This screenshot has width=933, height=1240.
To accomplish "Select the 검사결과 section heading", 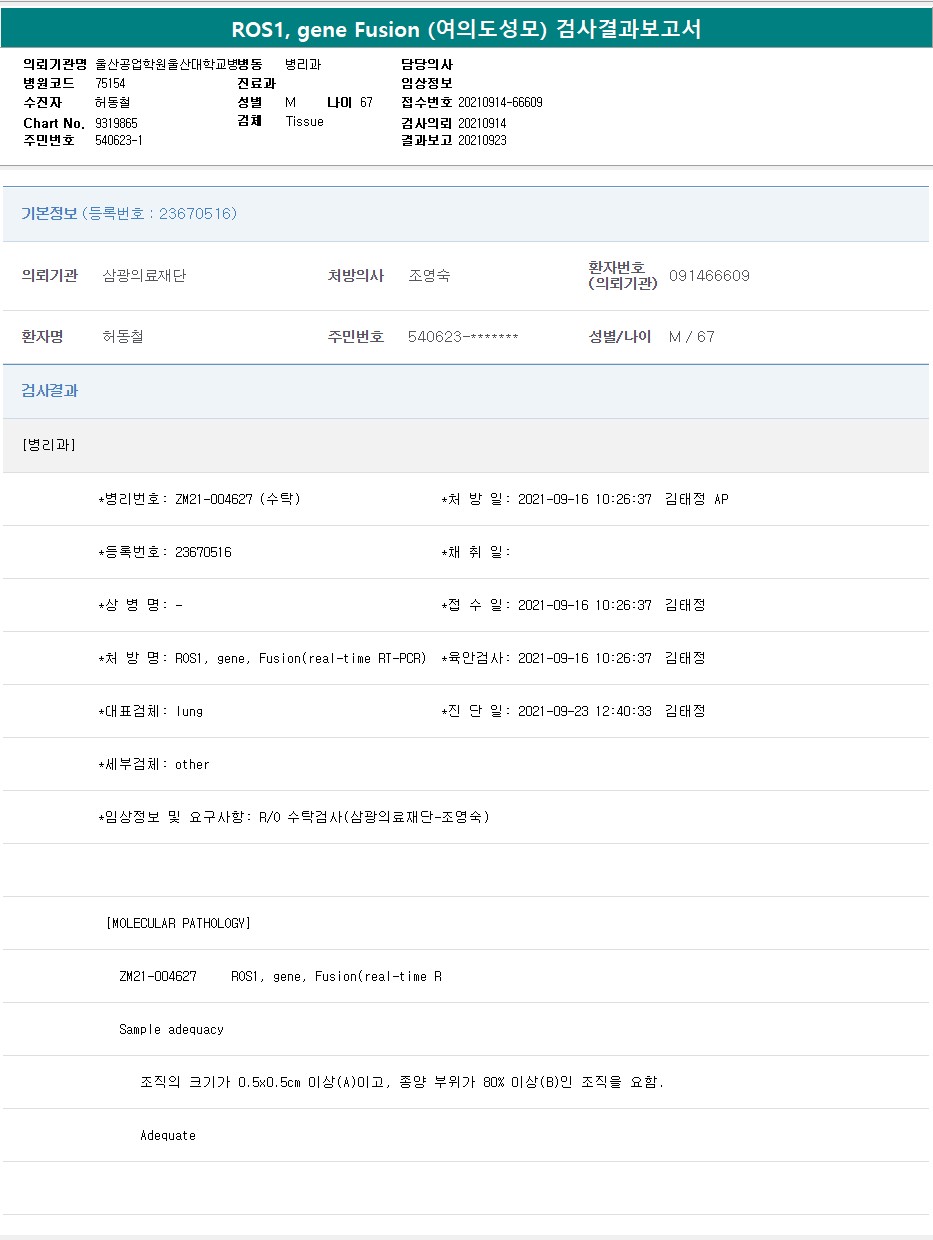I will coord(50,391).
